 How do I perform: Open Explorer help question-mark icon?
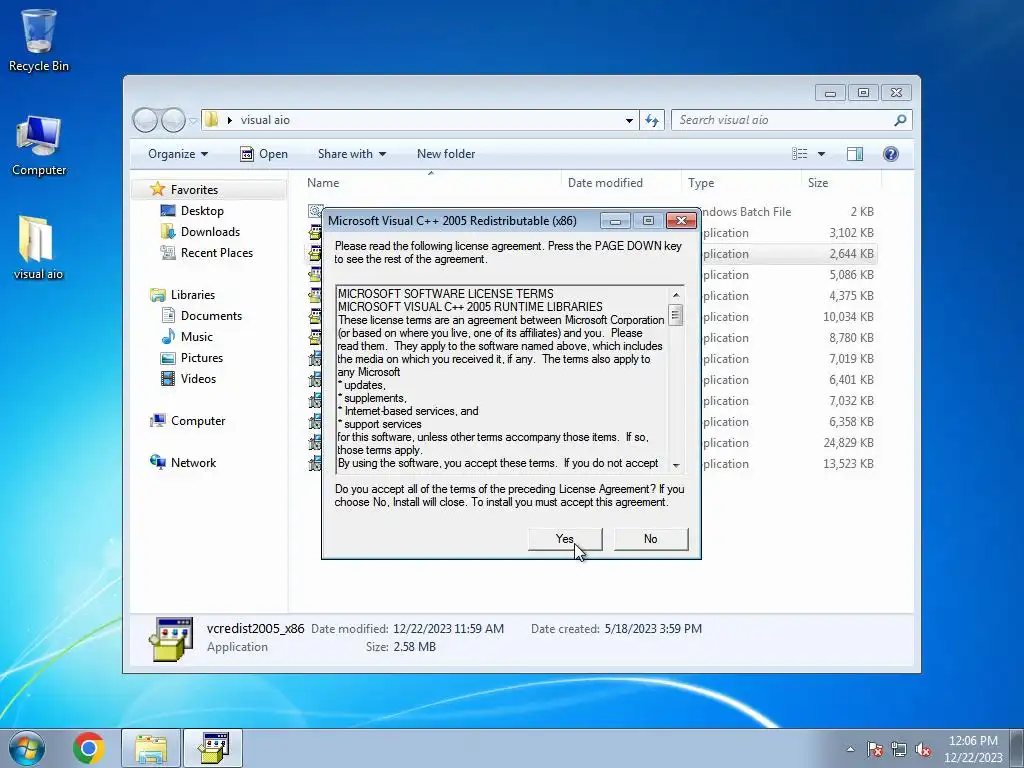click(x=891, y=154)
